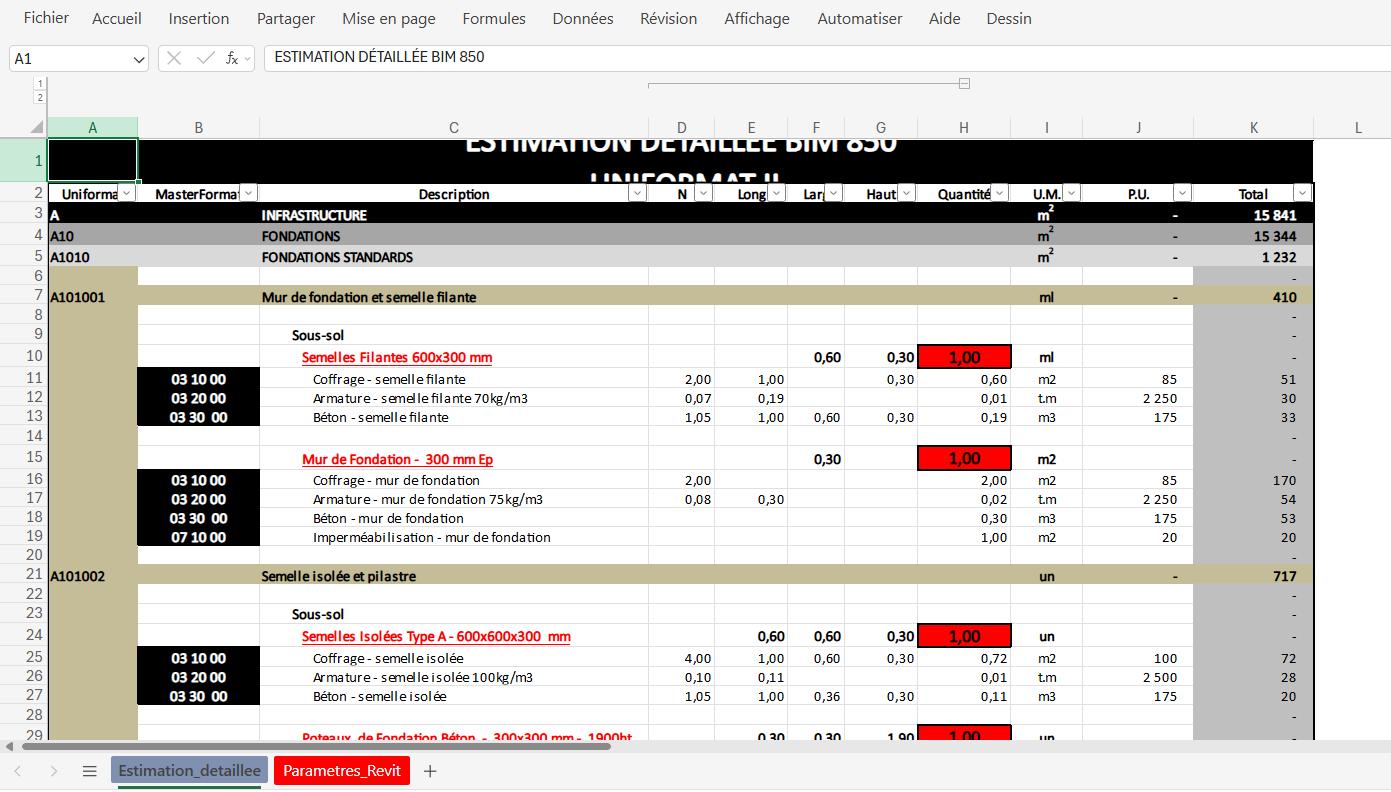Open filter dropdown for Uniformat column
Viewport: 1391px width, 792px height.
[x=127, y=193]
